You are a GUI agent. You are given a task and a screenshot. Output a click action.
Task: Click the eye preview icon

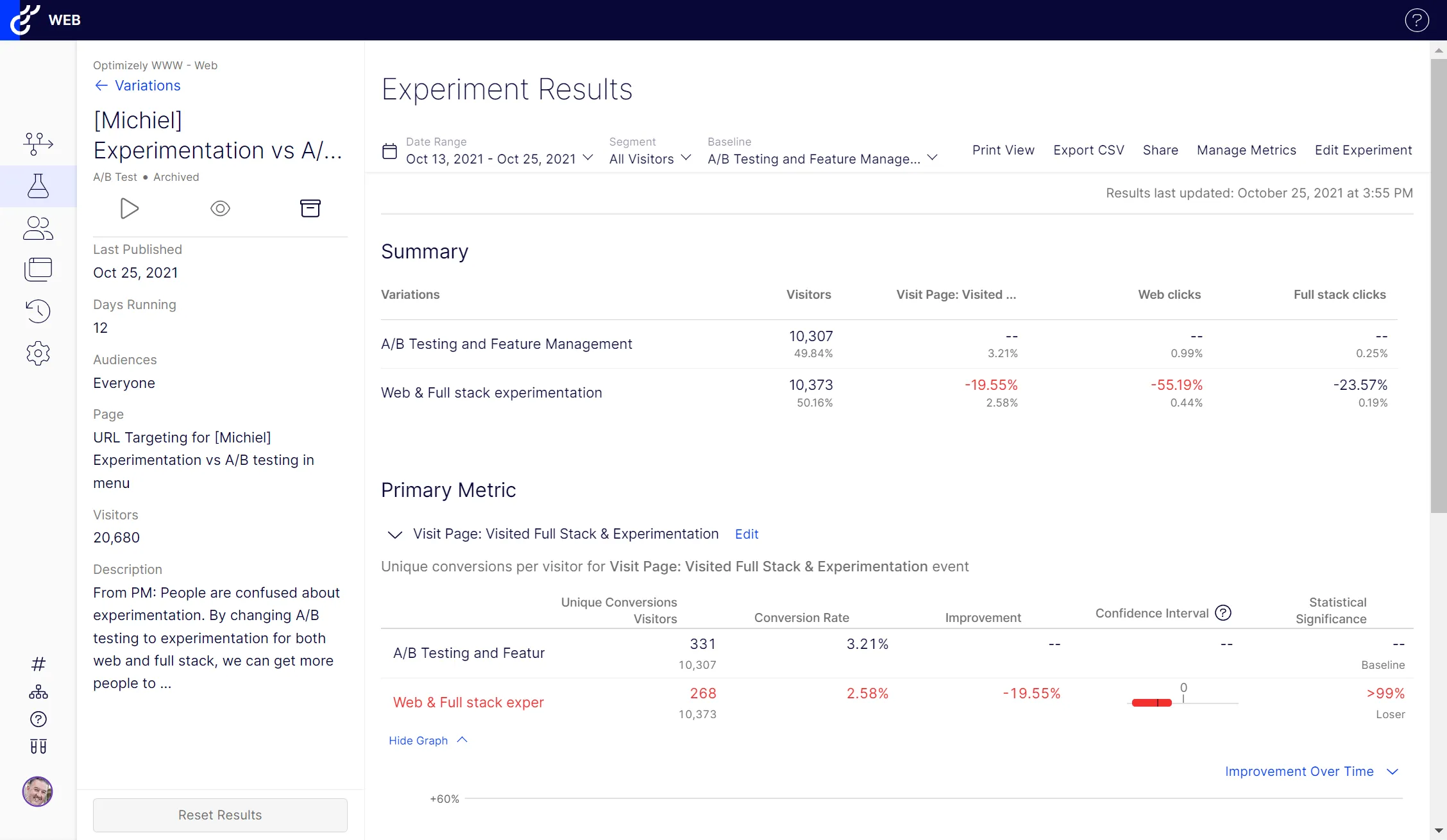tap(220, 208)
